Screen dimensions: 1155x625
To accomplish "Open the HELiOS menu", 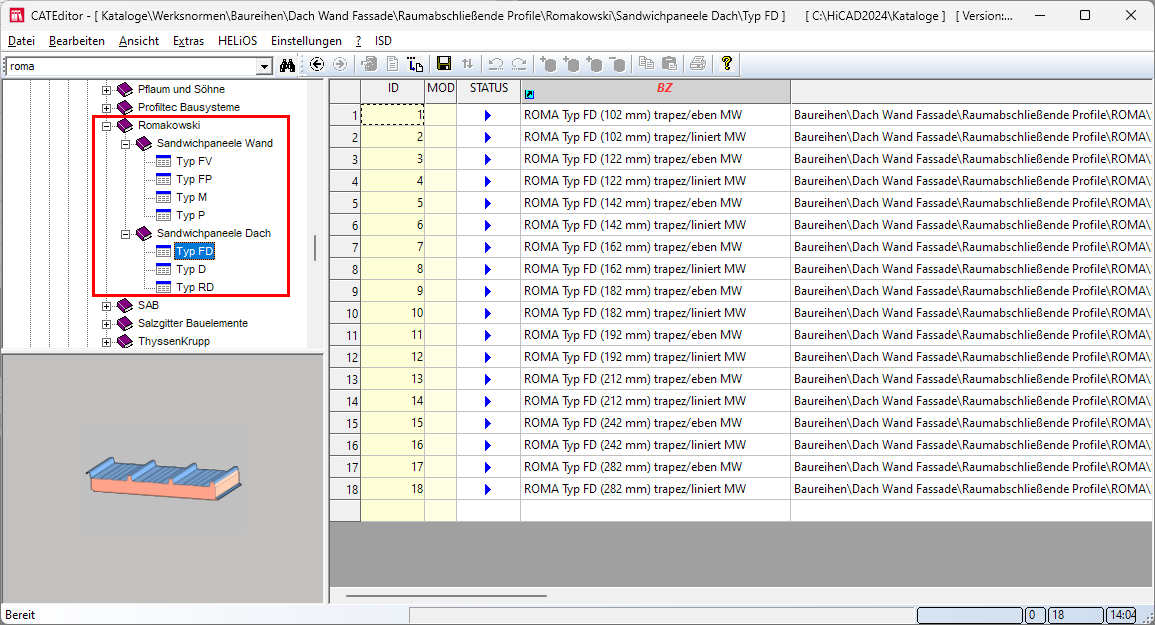I will (x=237, y=41).
